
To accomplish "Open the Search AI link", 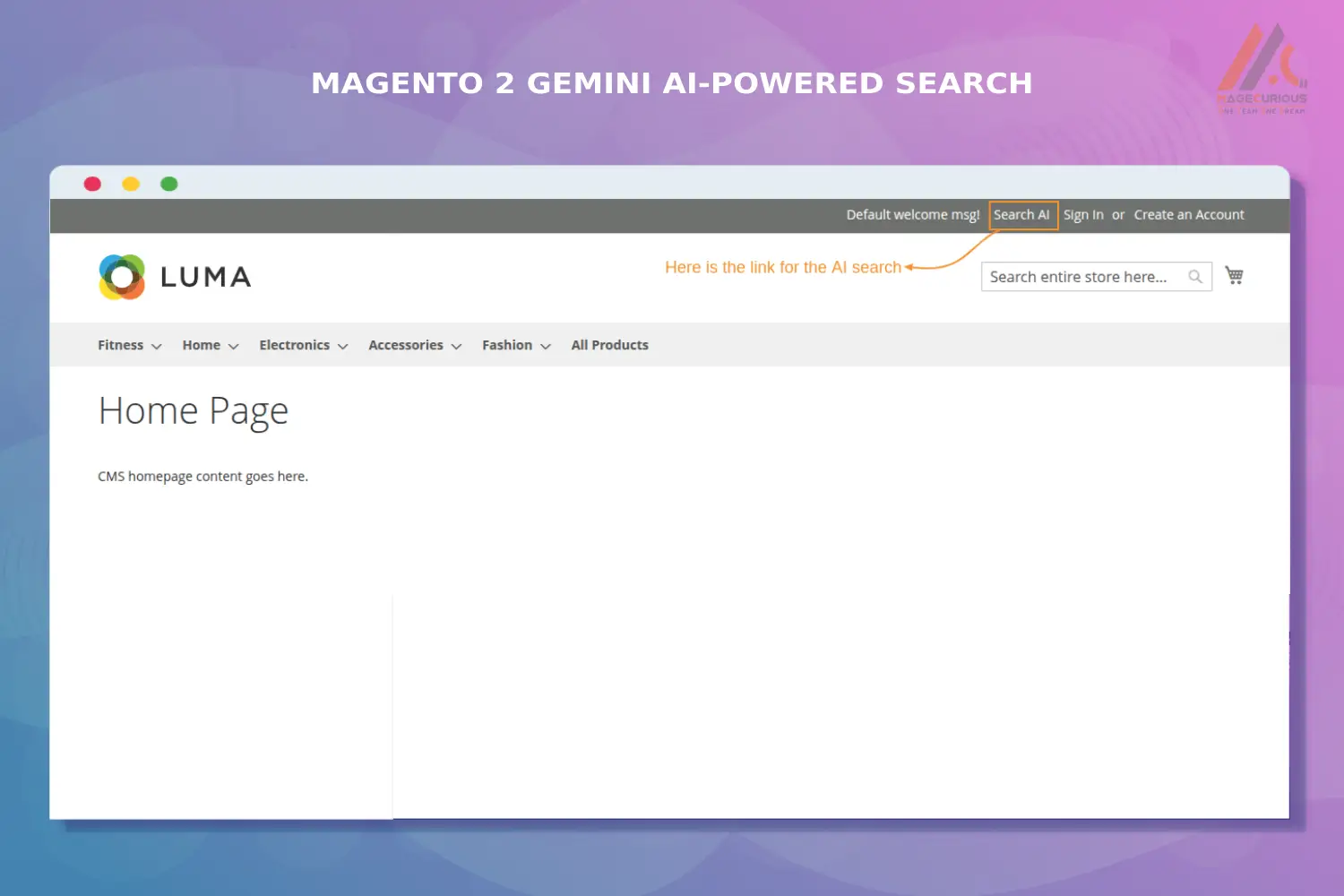I will coord(1022,215).
